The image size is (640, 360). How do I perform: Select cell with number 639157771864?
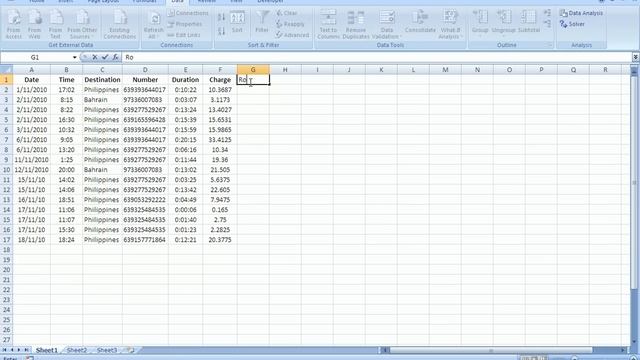(x=145, y=240)
